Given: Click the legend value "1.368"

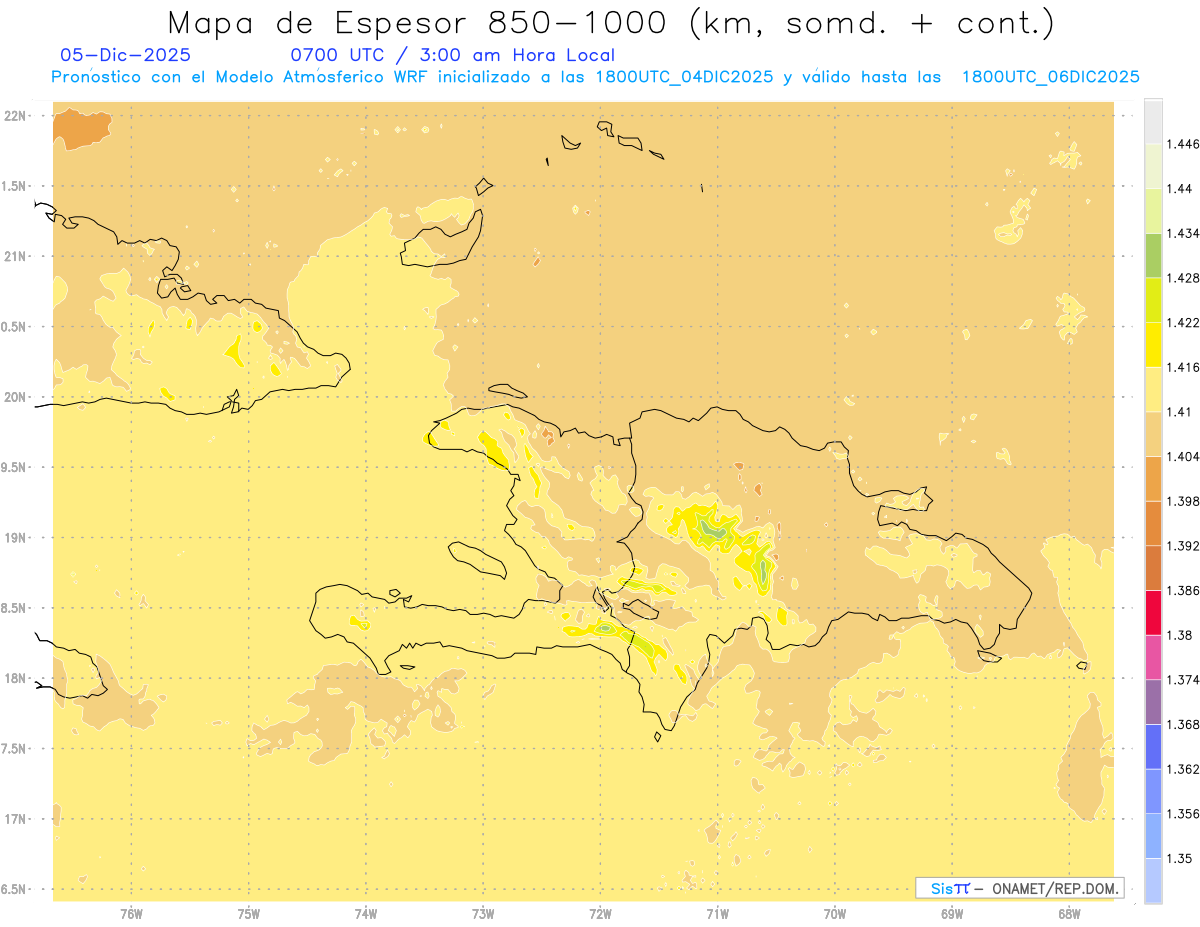Looking at the screenshot, I should [1184, 724].
